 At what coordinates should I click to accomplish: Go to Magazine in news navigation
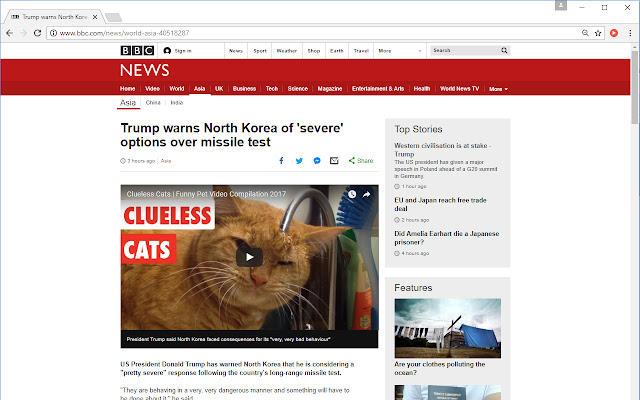tap(330, 89)
